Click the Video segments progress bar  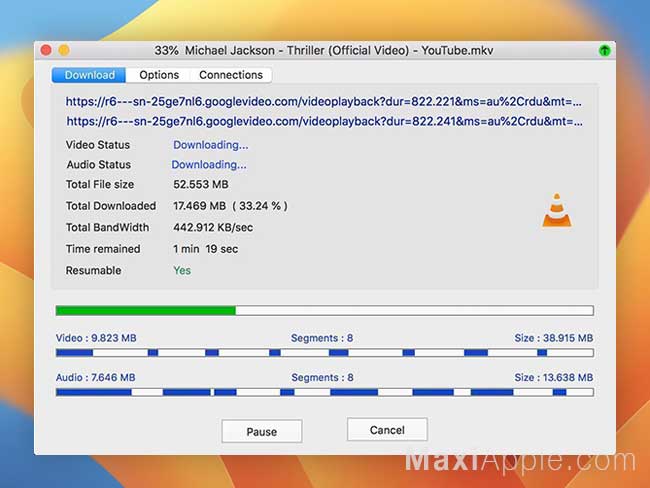coord(325,353)
